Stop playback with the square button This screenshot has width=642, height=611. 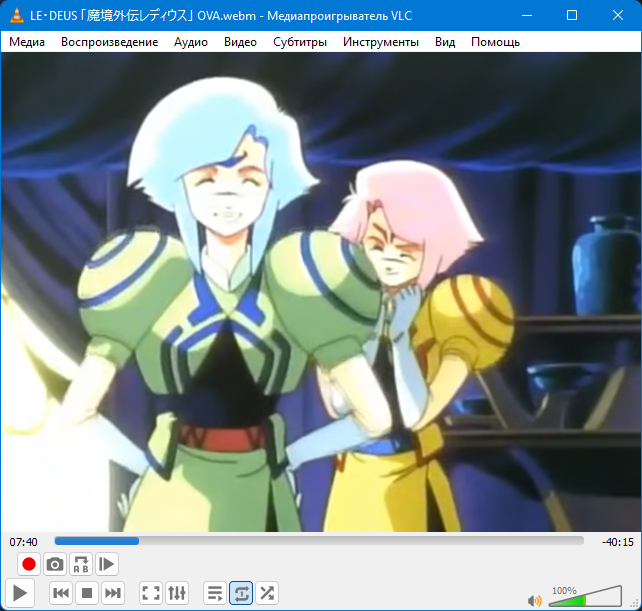87,593
